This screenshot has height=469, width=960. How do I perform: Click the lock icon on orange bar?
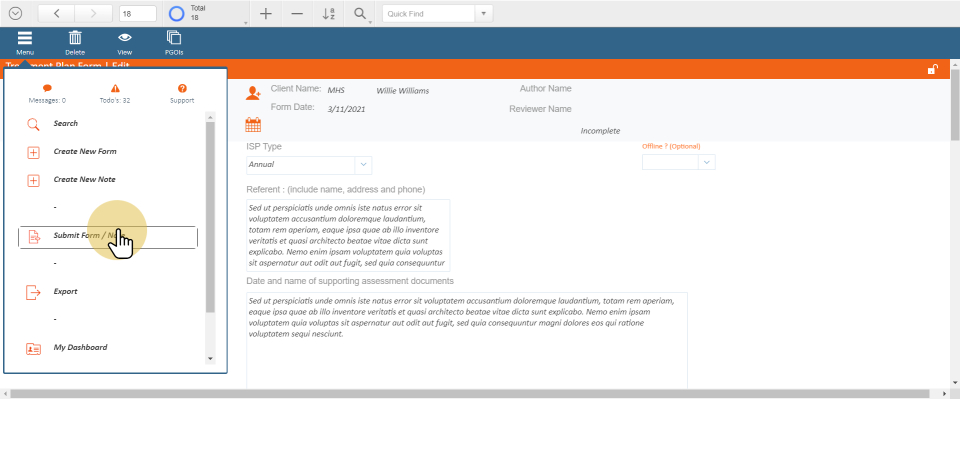click(x=932, y=69)
